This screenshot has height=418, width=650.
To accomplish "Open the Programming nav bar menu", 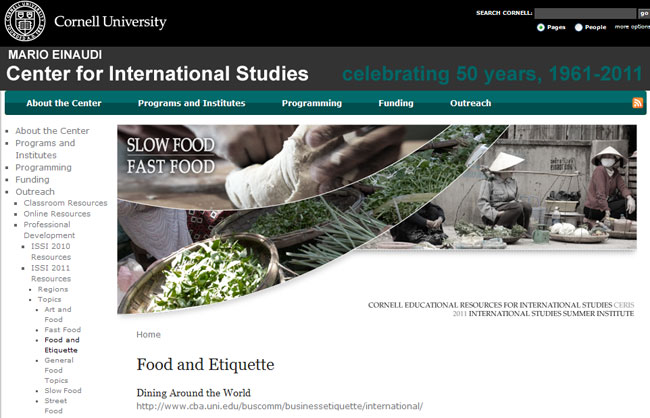I will [x=312, y=103].
